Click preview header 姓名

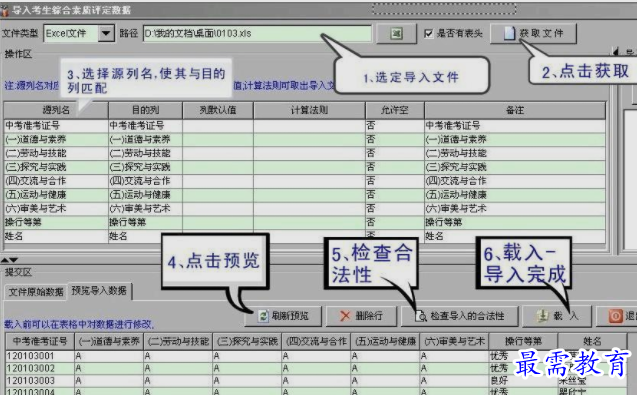(592, 341)
